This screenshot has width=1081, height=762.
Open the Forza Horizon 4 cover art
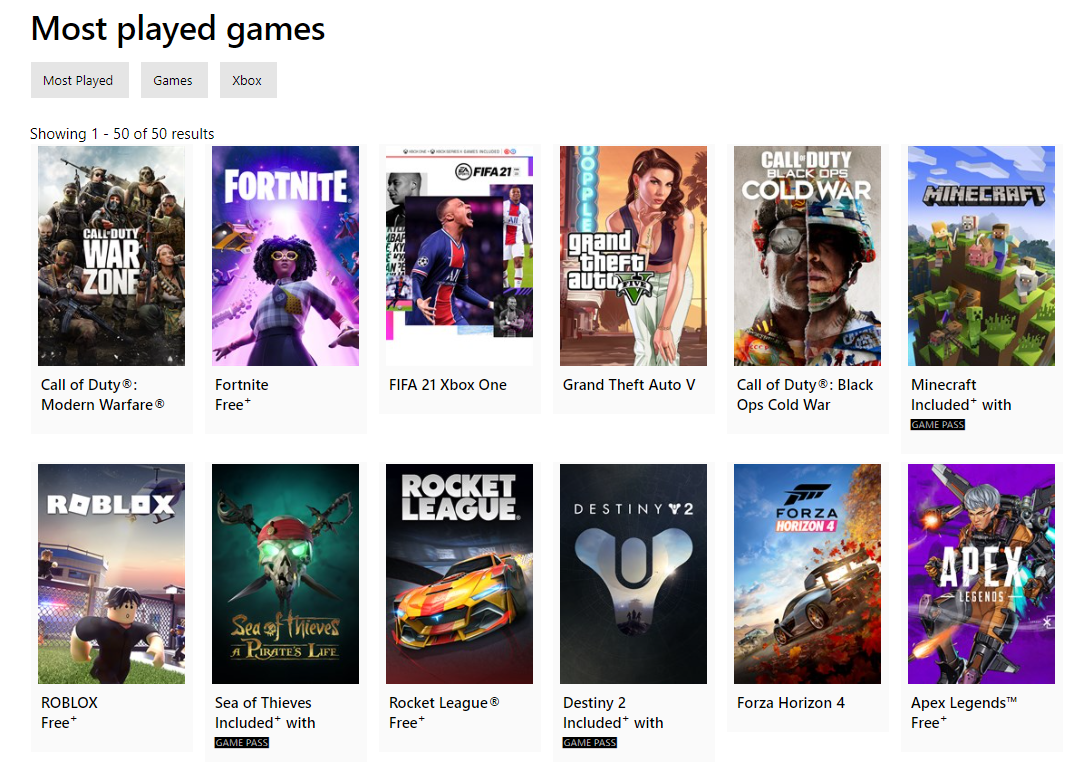[807, 574]
